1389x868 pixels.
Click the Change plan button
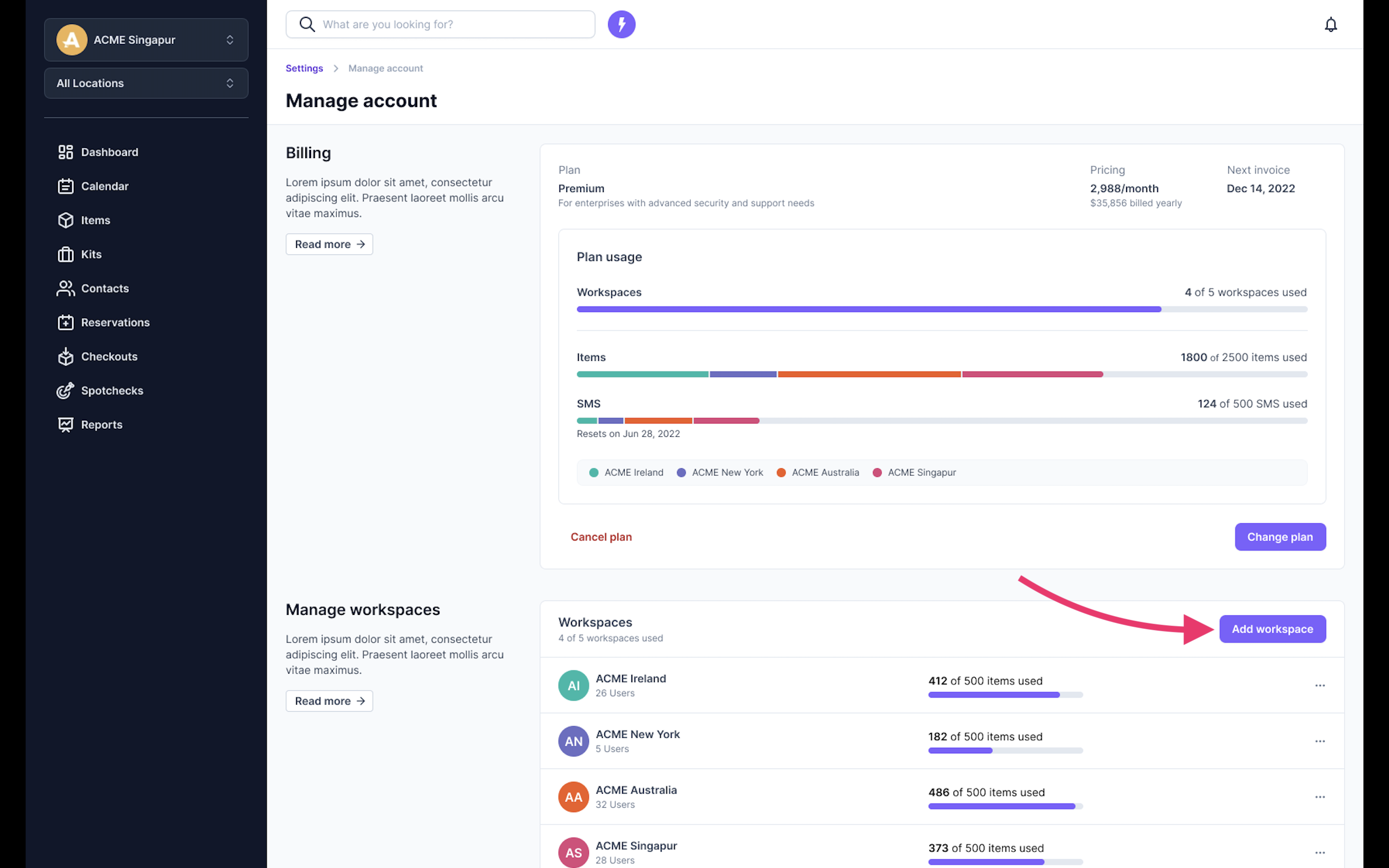click(1280, 537)
